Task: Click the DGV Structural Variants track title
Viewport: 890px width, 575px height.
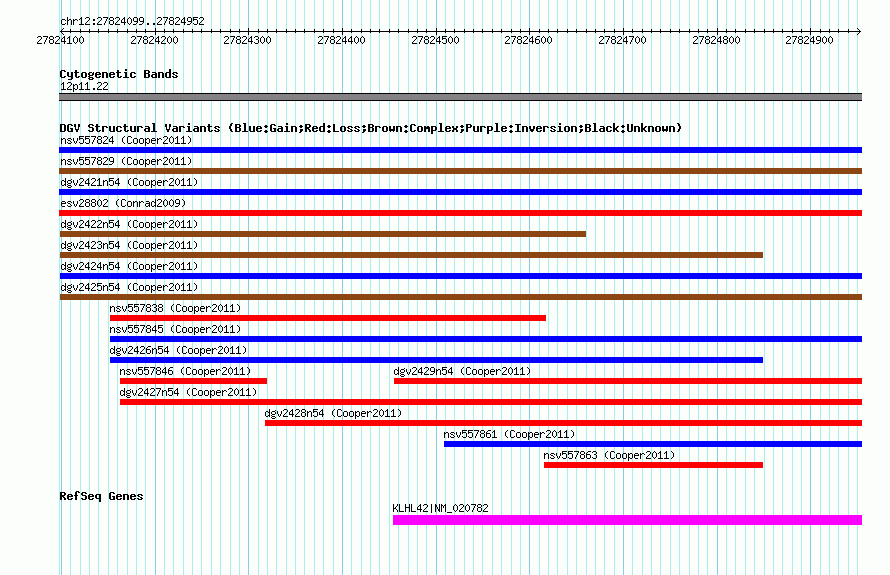Action: [371, 128]
